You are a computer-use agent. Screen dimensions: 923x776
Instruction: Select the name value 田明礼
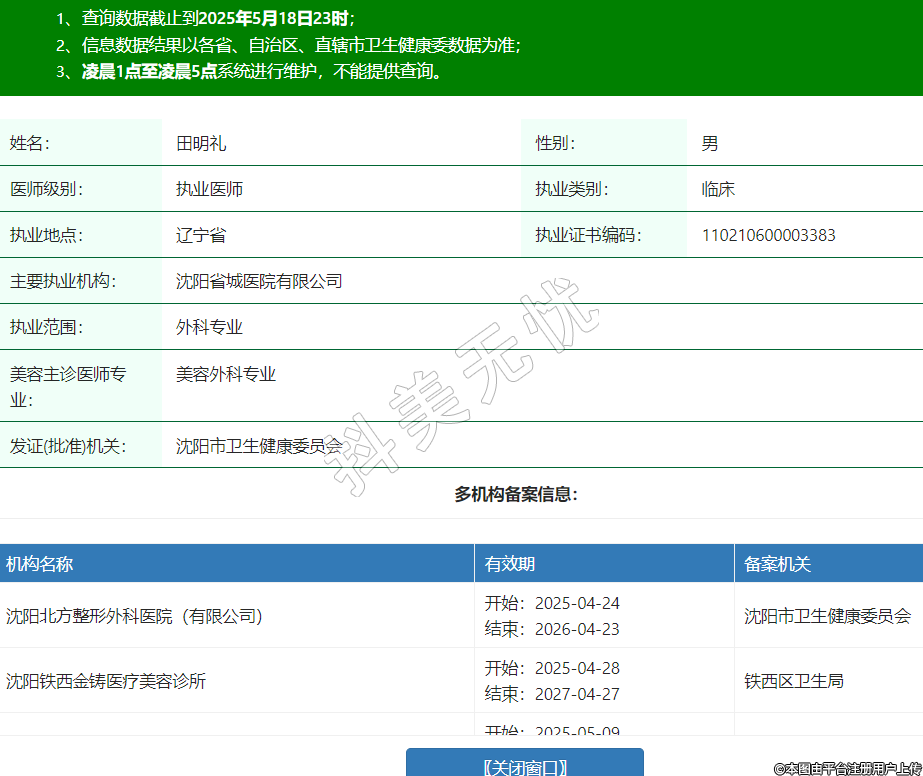pos(201,143)
